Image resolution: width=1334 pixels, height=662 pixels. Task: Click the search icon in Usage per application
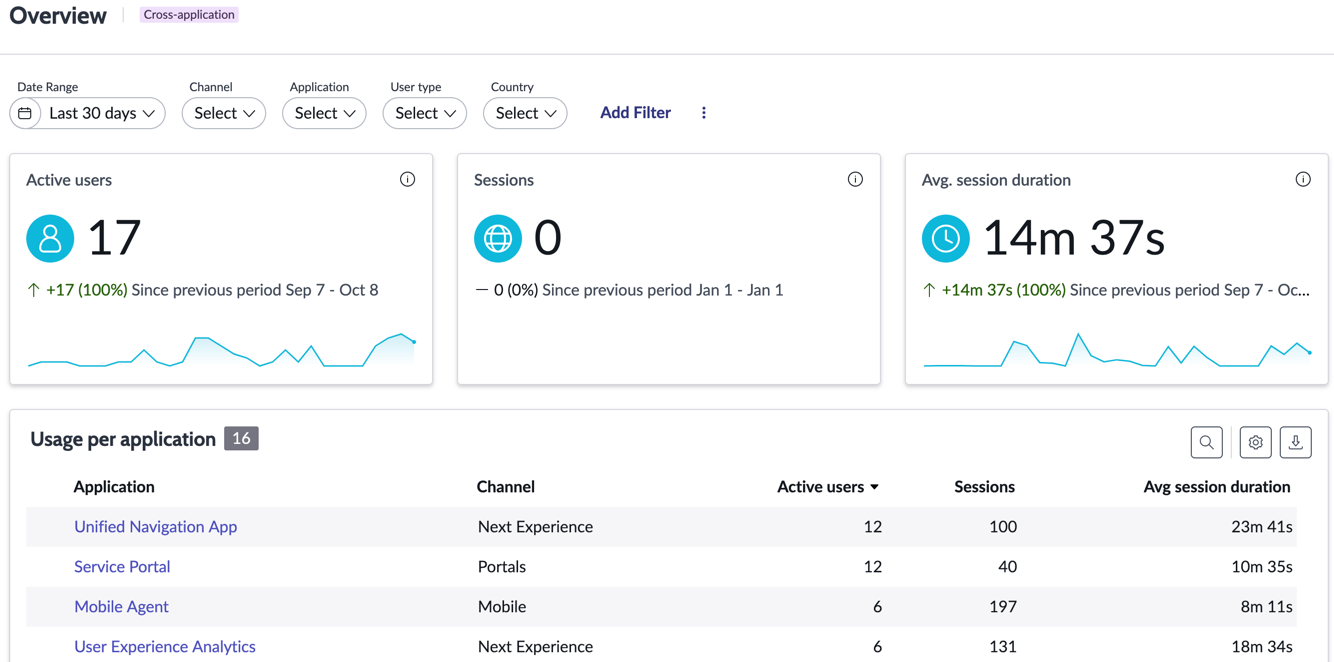pos(1207,442)
